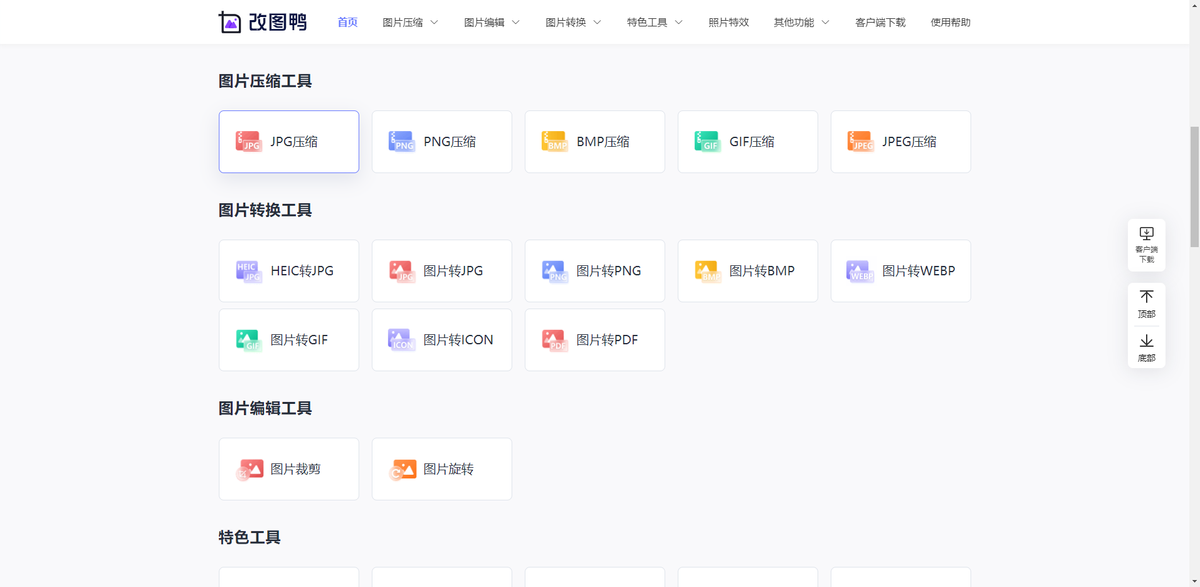Click the JPEG压缩 orange file icon

click(x=860, y=142)
